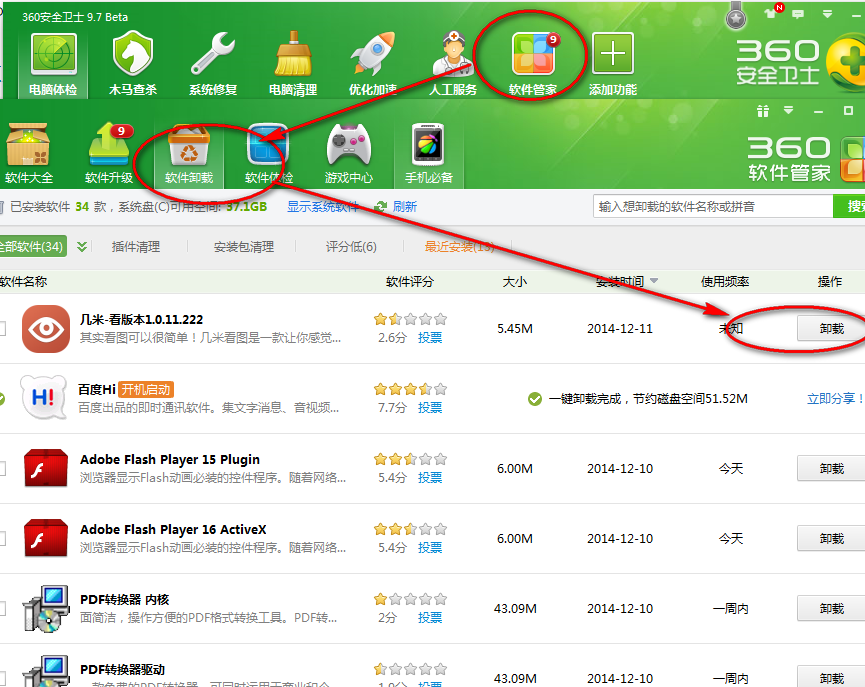
Task: Click 百度Hi app icon
Action: (44, 398)
